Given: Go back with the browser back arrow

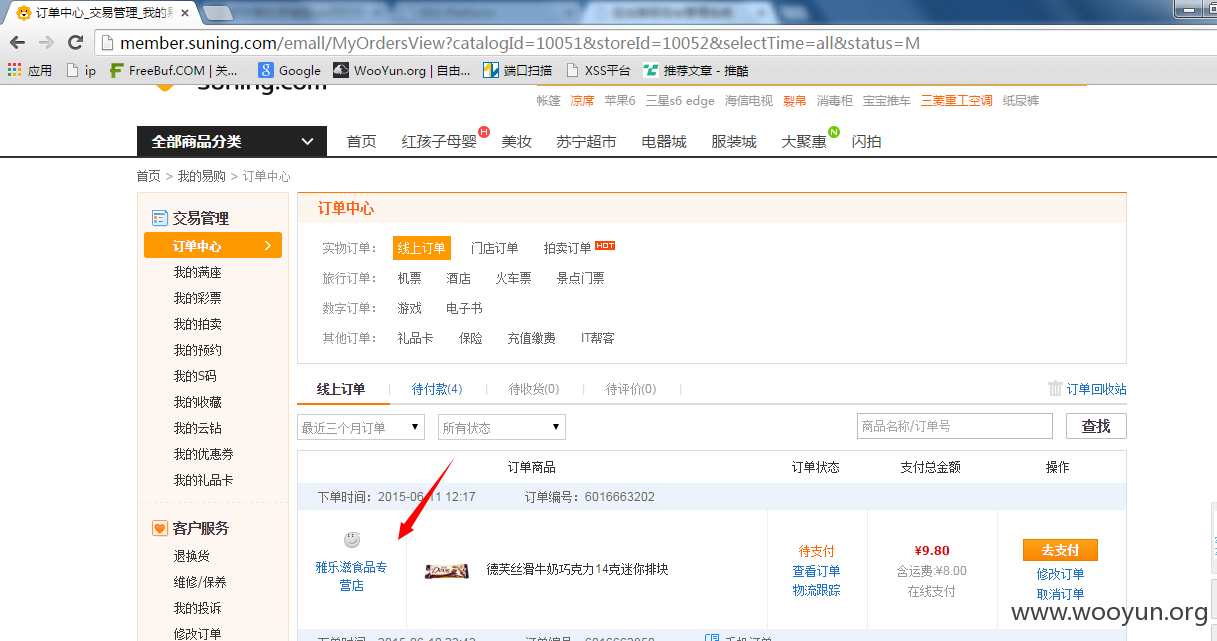Looking at the screenshot, I should [17, 43].
